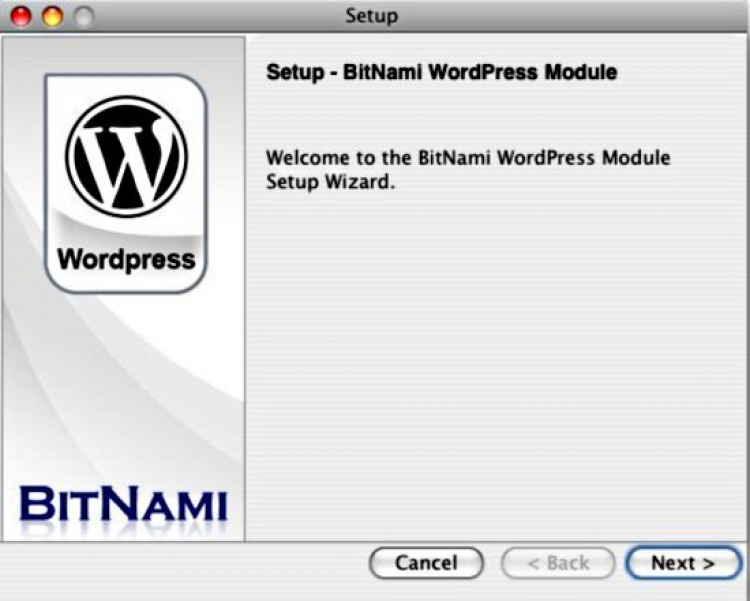Minimize the Setup window with yellow button
750x601 pixels.
click(52, 16)
